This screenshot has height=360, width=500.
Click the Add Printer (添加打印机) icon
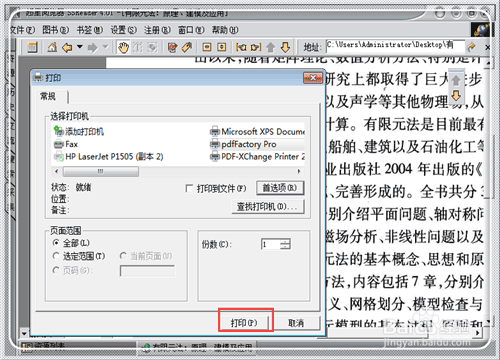point(79,131)
